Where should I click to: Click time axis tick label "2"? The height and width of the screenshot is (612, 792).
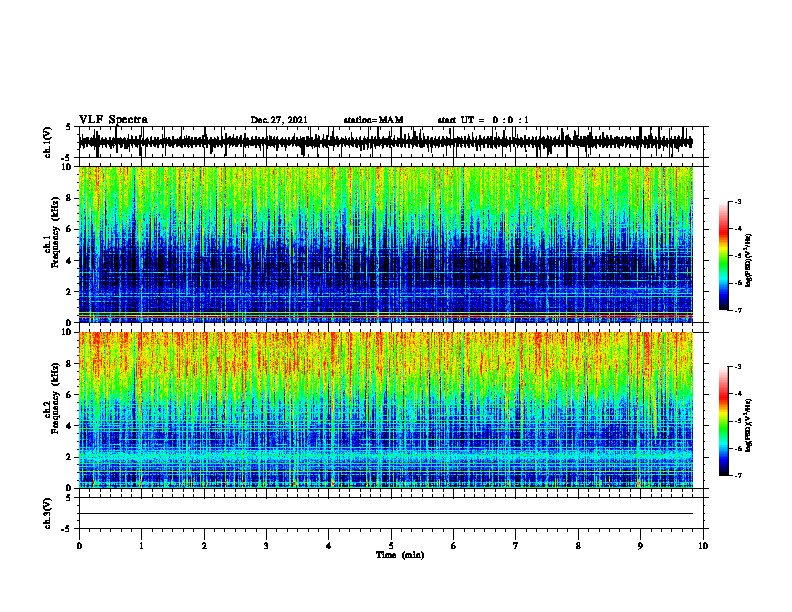tap(204, 546)
